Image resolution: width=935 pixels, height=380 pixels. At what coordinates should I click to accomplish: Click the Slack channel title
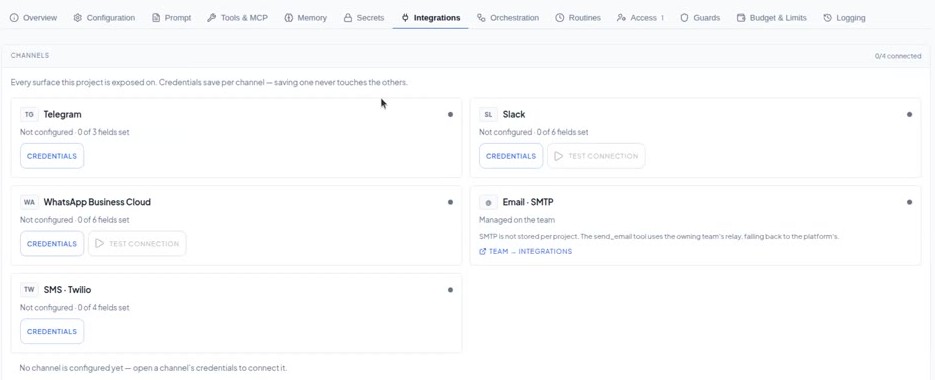coord(514,115)
